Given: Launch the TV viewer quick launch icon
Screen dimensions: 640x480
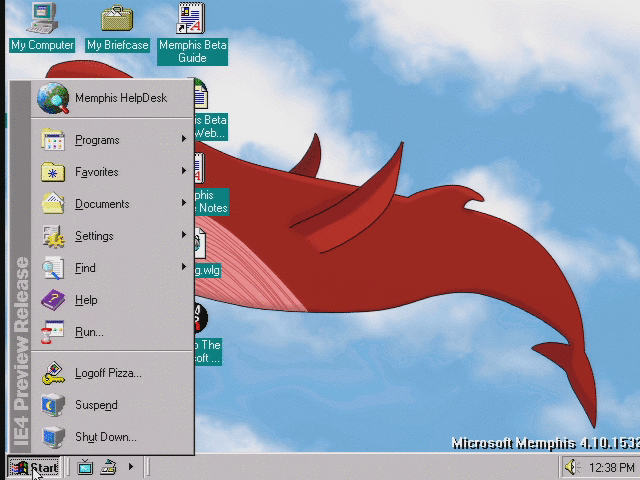Looking at the screenshot, I should pyautogui.click(x=85, y=467).
